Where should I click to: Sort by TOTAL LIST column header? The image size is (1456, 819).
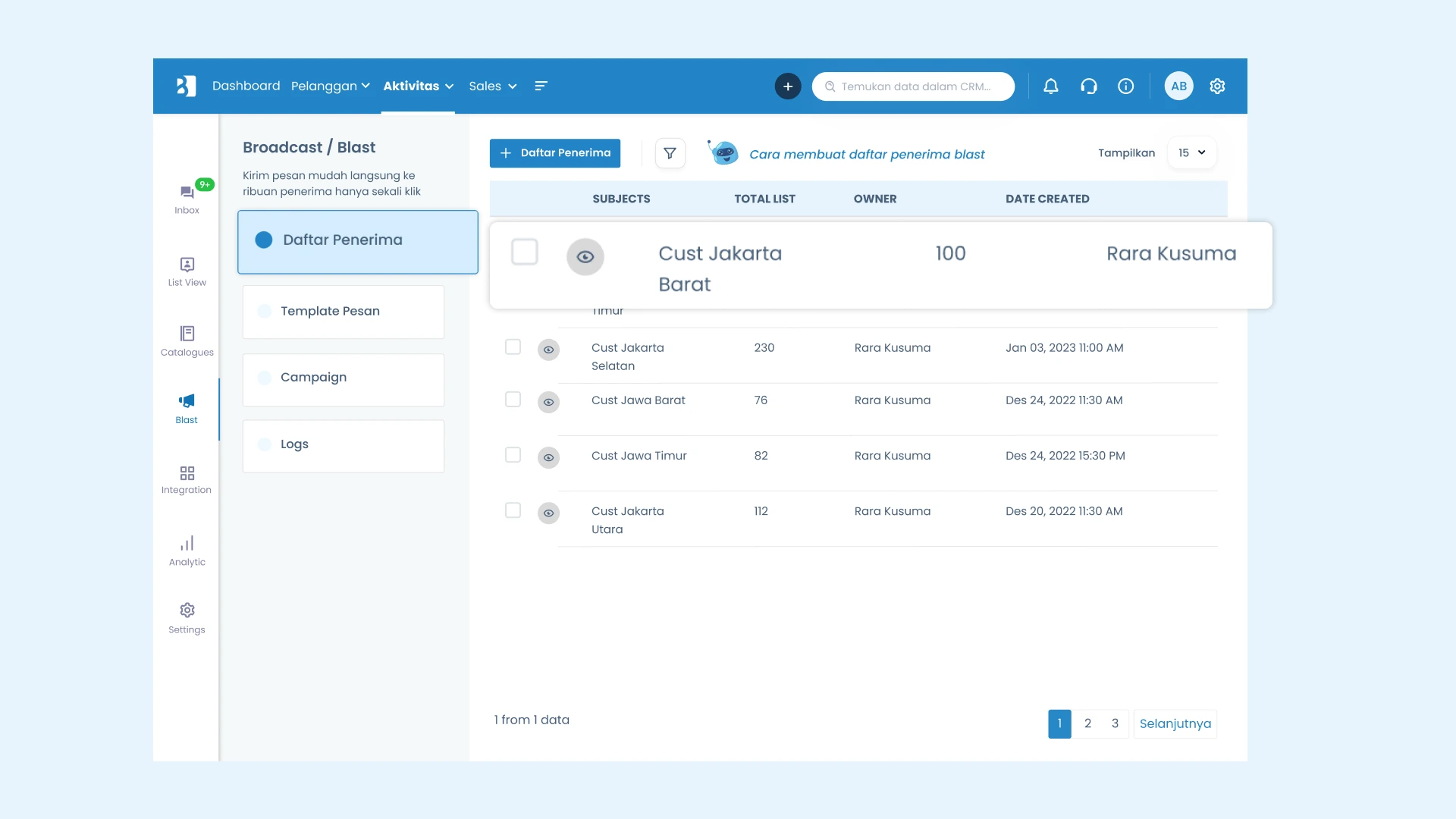tap(764, 199)
